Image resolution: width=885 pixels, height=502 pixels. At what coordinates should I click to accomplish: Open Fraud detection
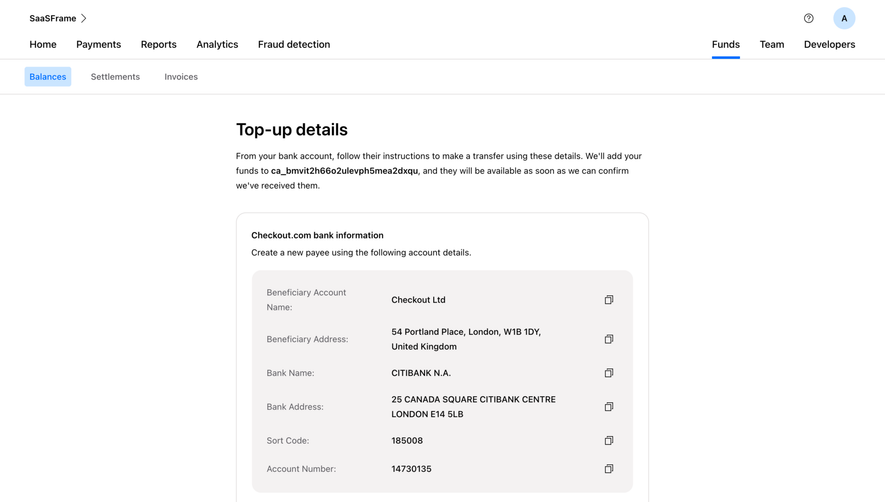click(x=294, y=45)
